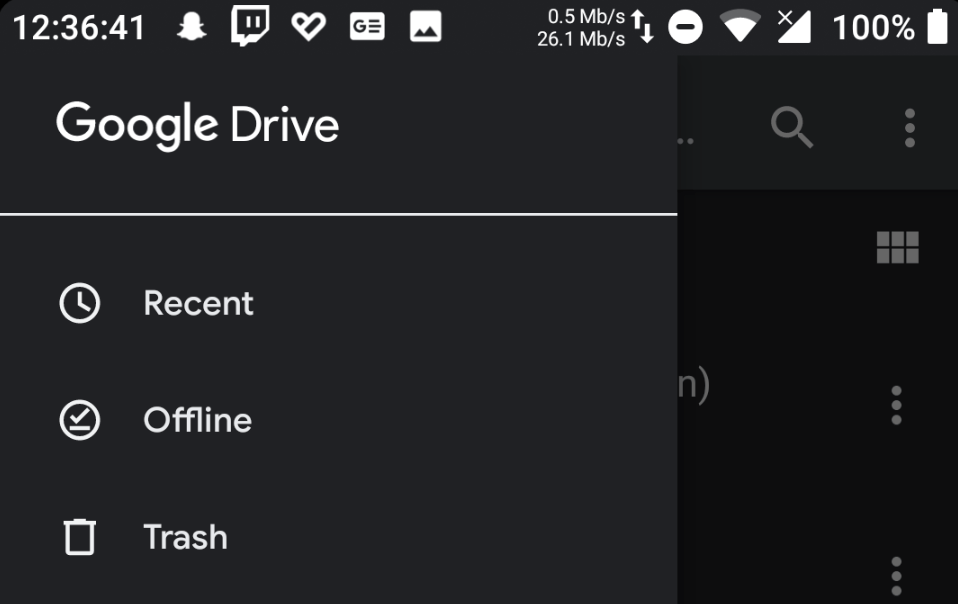
Task: Open the Recent menu item
Action: coord(338,303)
